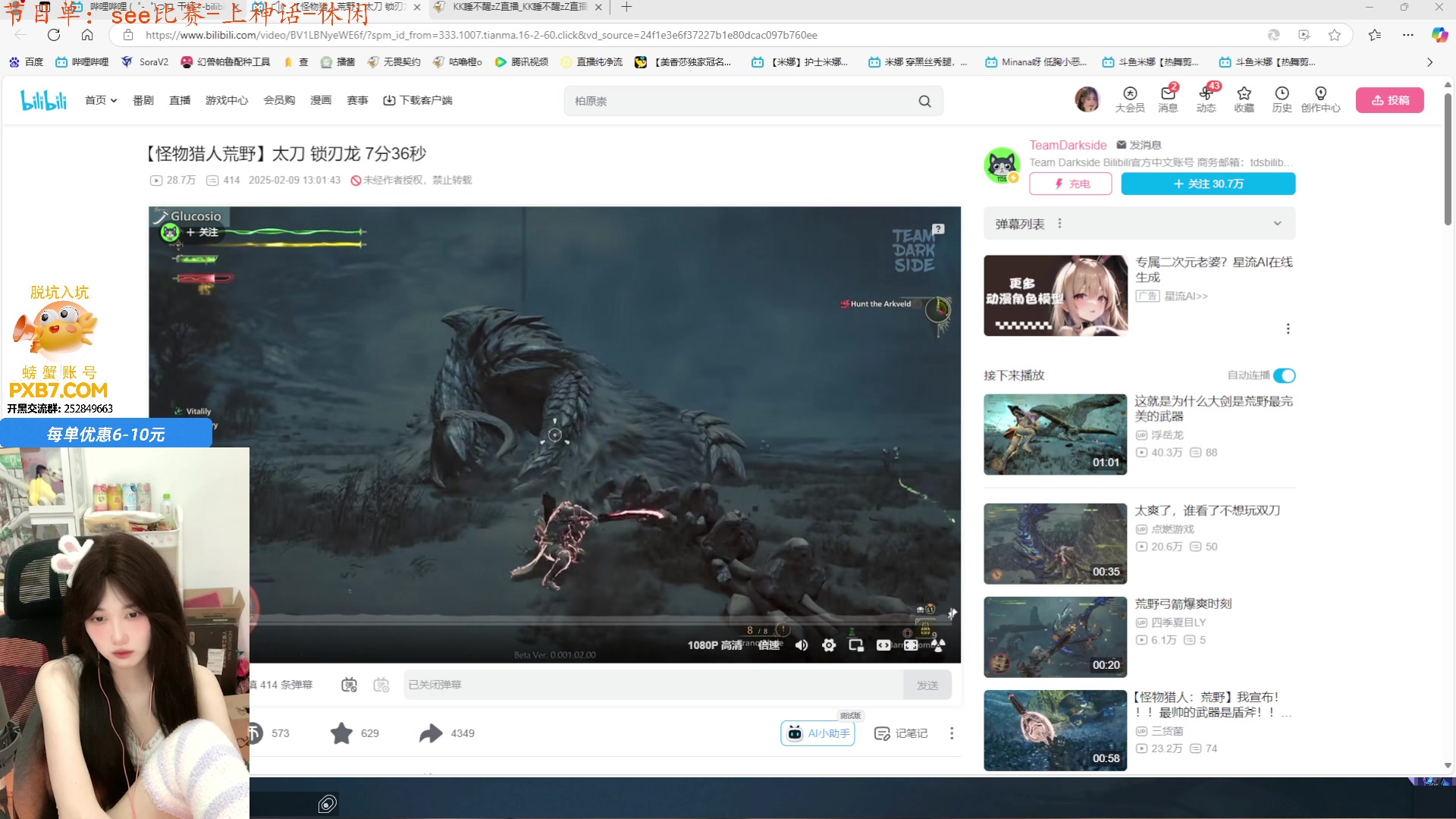Image resolution: width=1456 pixels, height=819 pixels.
Task: Open thumbnail of 双刀 video (00:35)
Action: click(x=1055, y=544)
